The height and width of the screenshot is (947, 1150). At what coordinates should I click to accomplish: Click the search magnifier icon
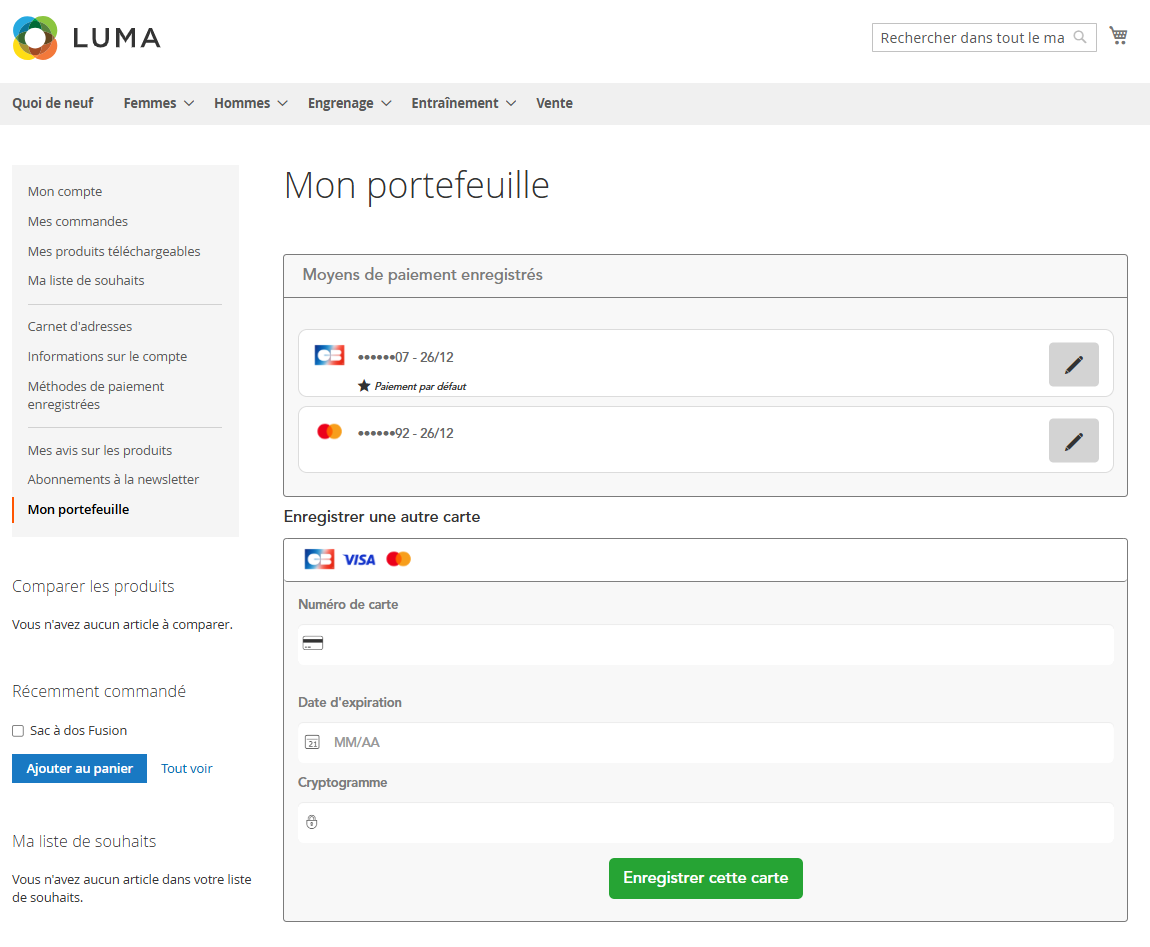click(x=1080, y=38)
